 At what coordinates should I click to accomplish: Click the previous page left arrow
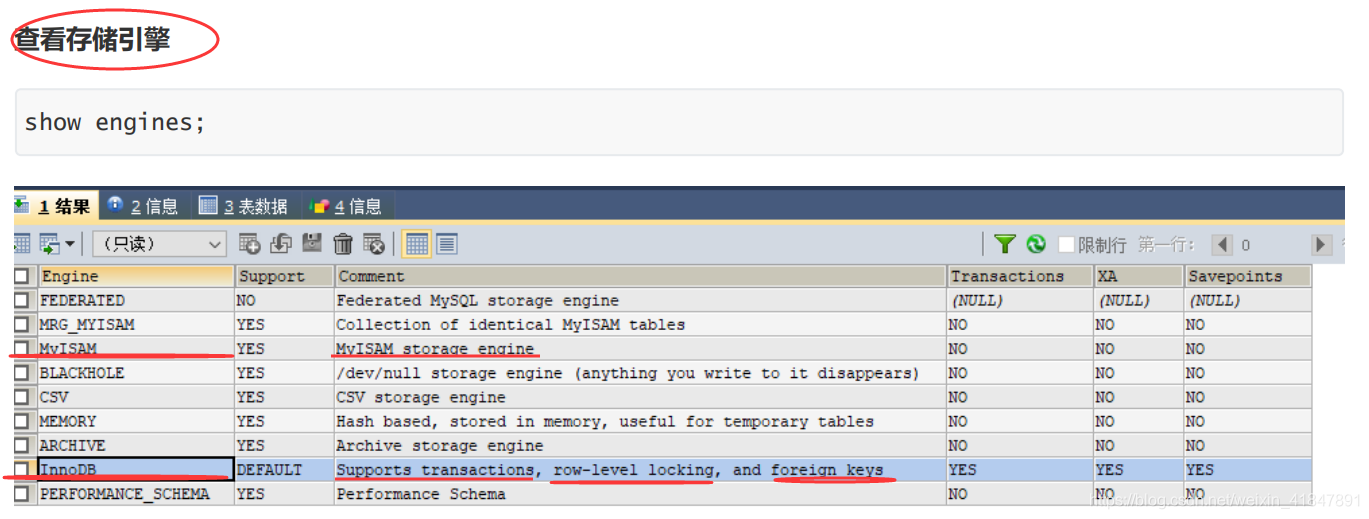pos(1222,245)
